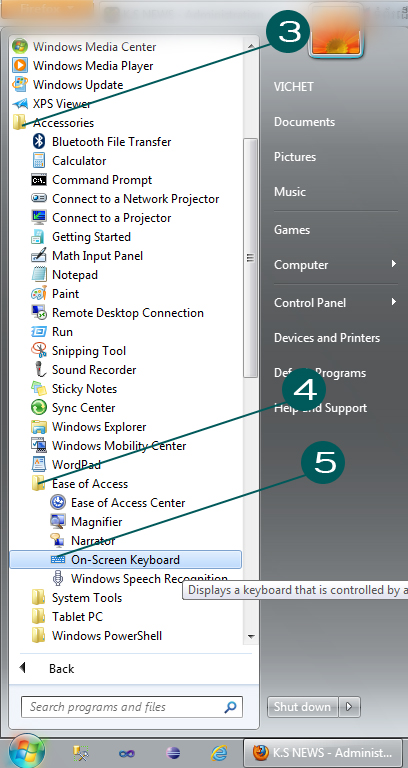Launch Notepad icon
Screen dimensions: 408x768
pos(39,275)
